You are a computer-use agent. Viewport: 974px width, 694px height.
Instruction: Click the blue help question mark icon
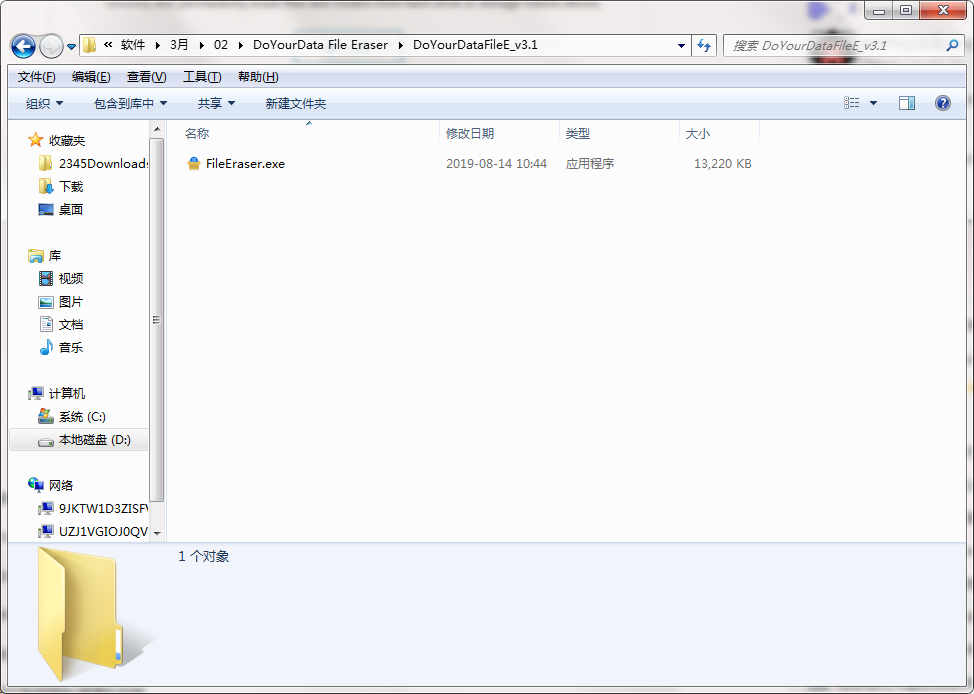click(942, 103)
